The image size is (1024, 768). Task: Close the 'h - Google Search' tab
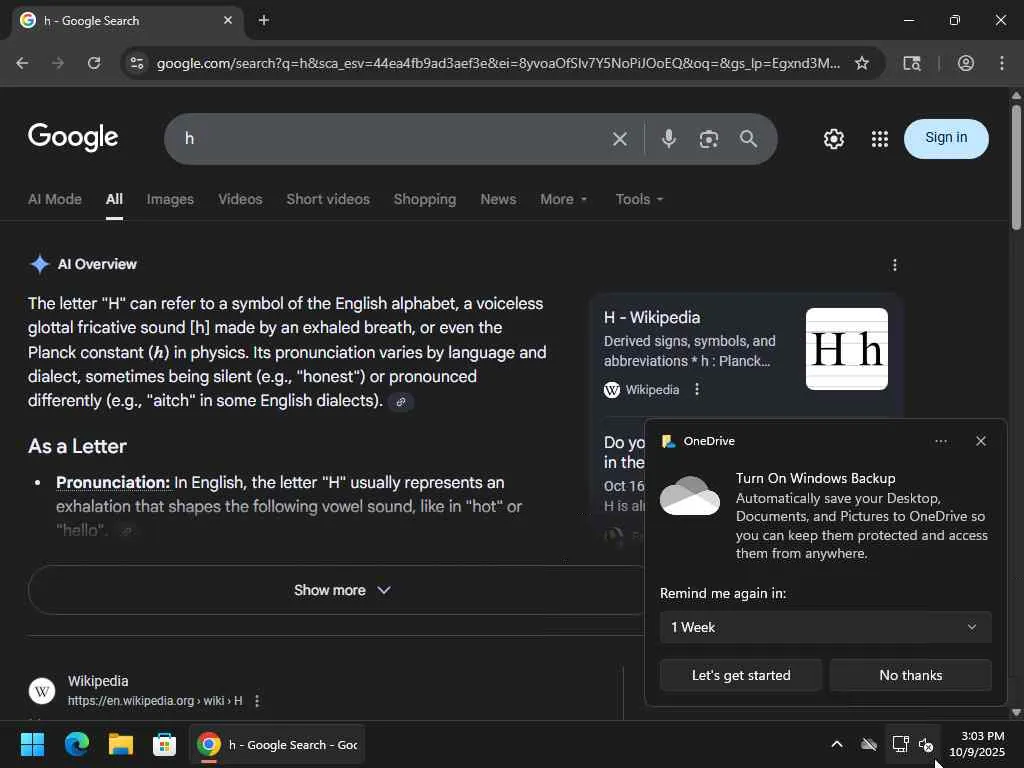pos(228,20)
